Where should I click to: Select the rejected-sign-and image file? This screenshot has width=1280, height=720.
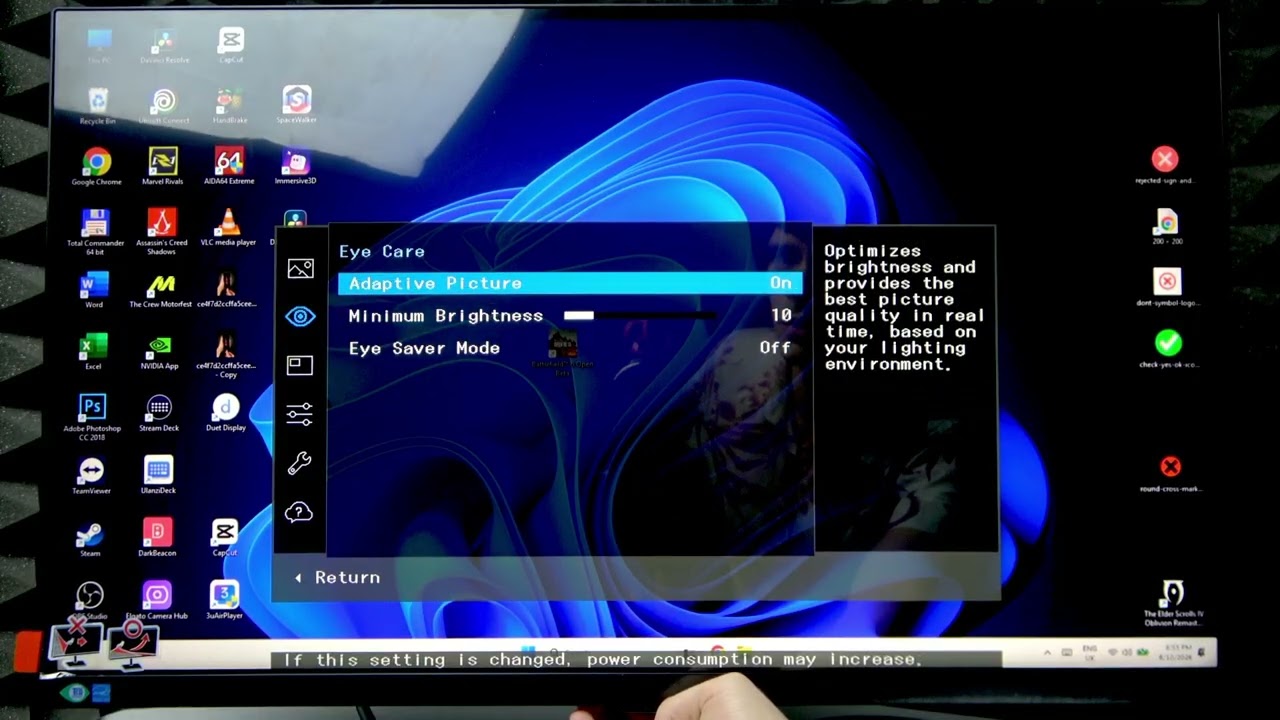tap(1164, 166)
